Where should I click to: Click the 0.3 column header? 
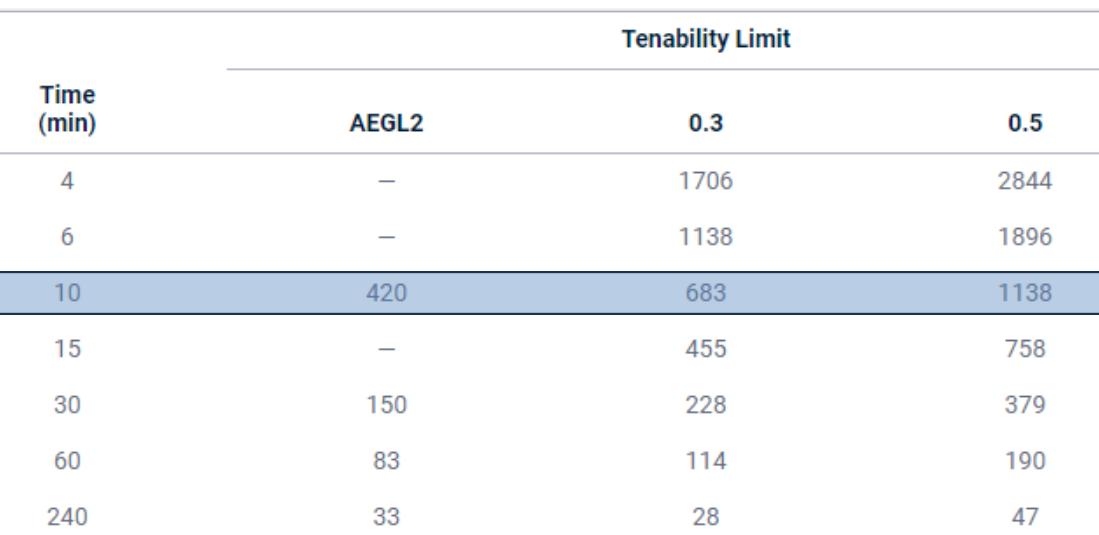point(706,123)
